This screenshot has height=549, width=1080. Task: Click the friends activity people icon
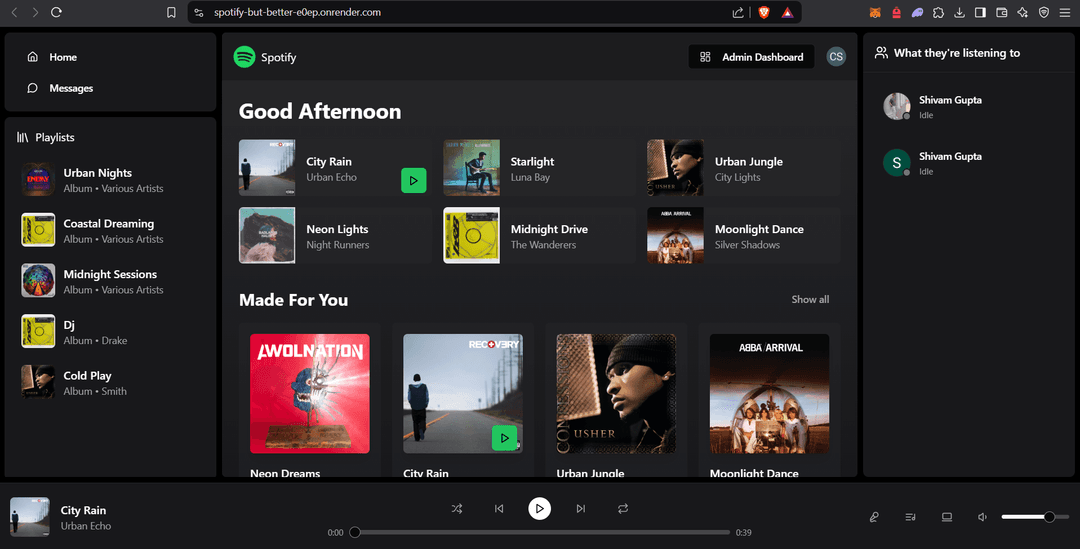(x=881, y=53)
